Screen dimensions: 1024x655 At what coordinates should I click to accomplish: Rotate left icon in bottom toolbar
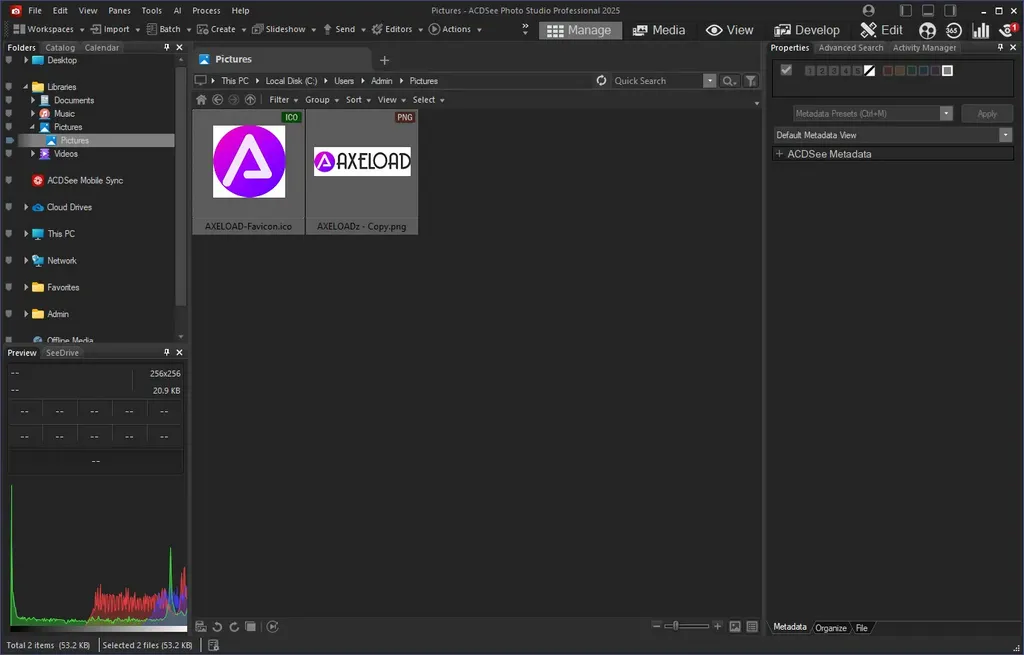(x=217, y=627)
